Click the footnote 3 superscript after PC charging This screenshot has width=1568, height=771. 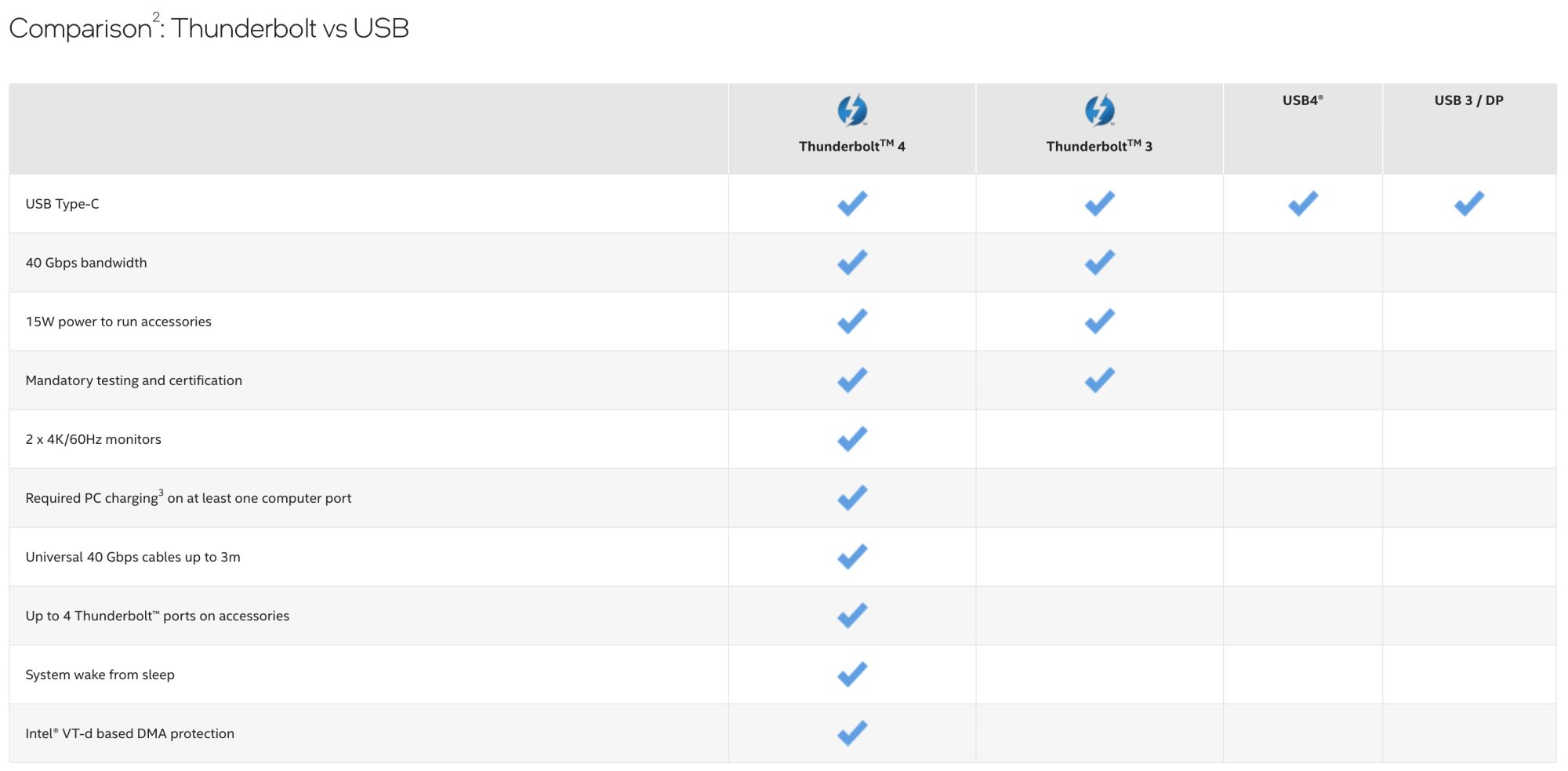(161, 493)
